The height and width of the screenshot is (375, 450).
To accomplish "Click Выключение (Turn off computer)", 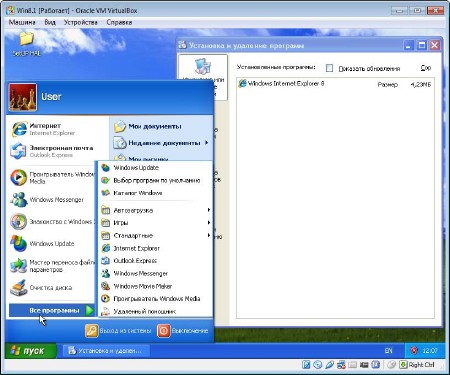I will [183, 331].
